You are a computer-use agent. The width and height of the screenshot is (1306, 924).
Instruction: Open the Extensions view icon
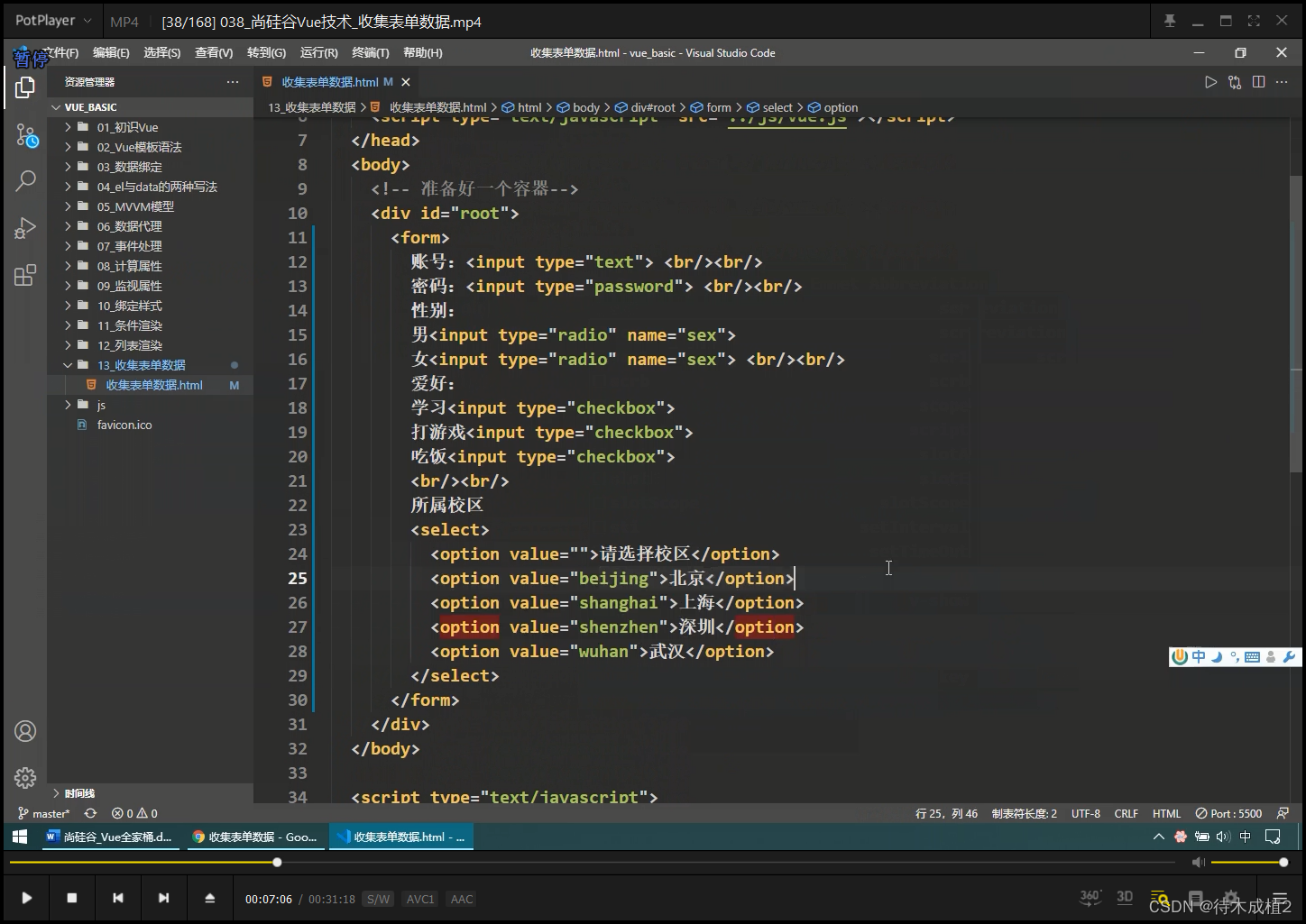click(x=25, y=275)
